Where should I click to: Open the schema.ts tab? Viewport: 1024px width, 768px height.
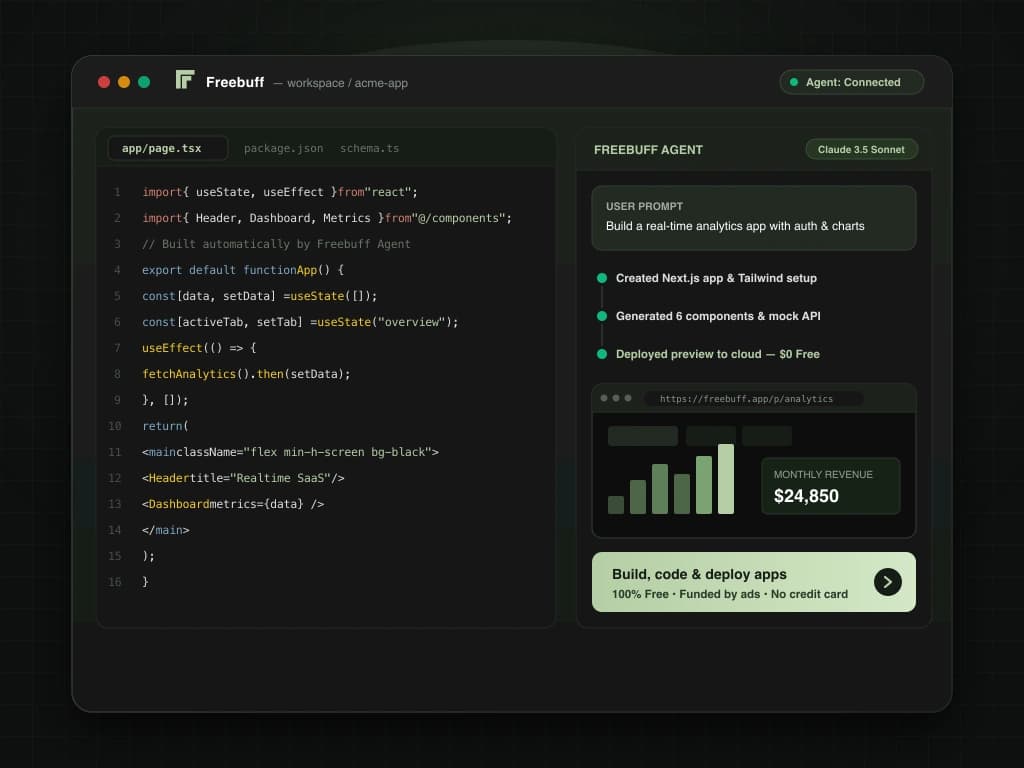click(x=369, y=148)
